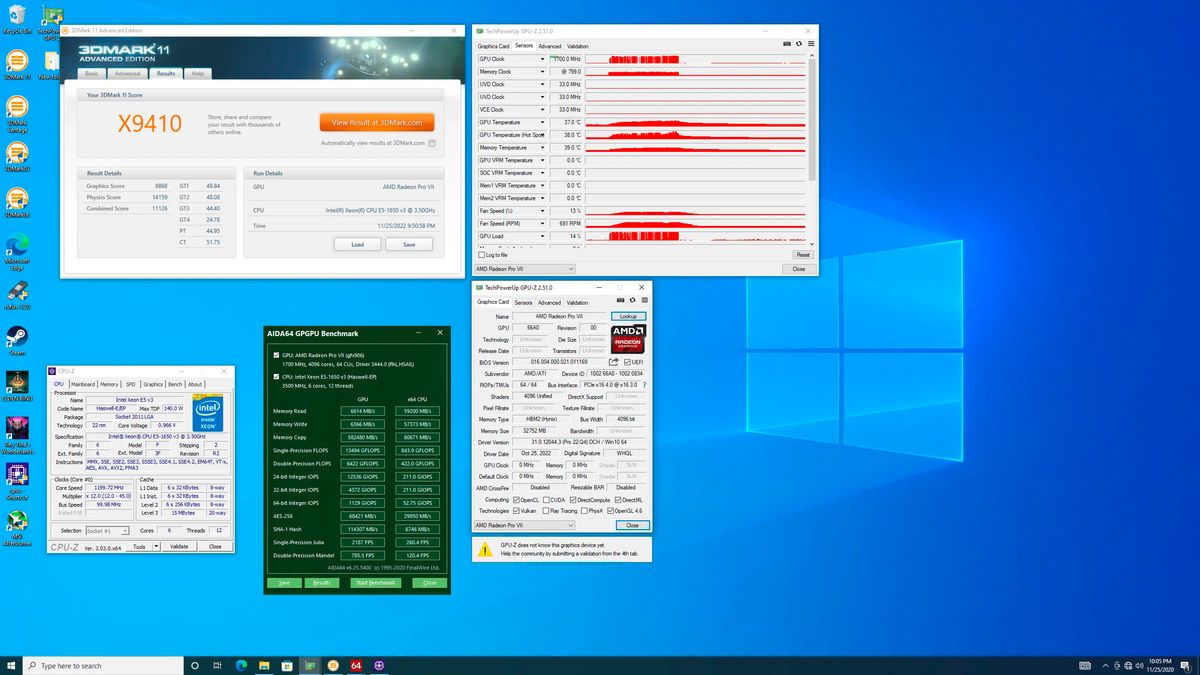Image resolution: width=1200 pixels, height=675 pixels.
Task: Click the AIDA64 taskbar icon
Action: 356,665
